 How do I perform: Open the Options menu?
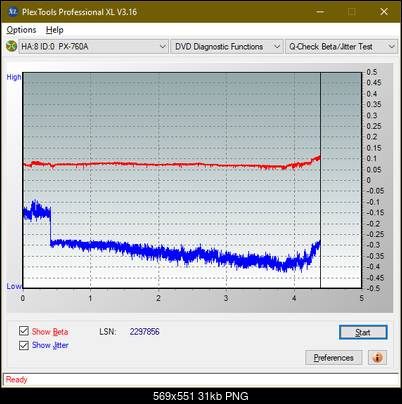21,30
